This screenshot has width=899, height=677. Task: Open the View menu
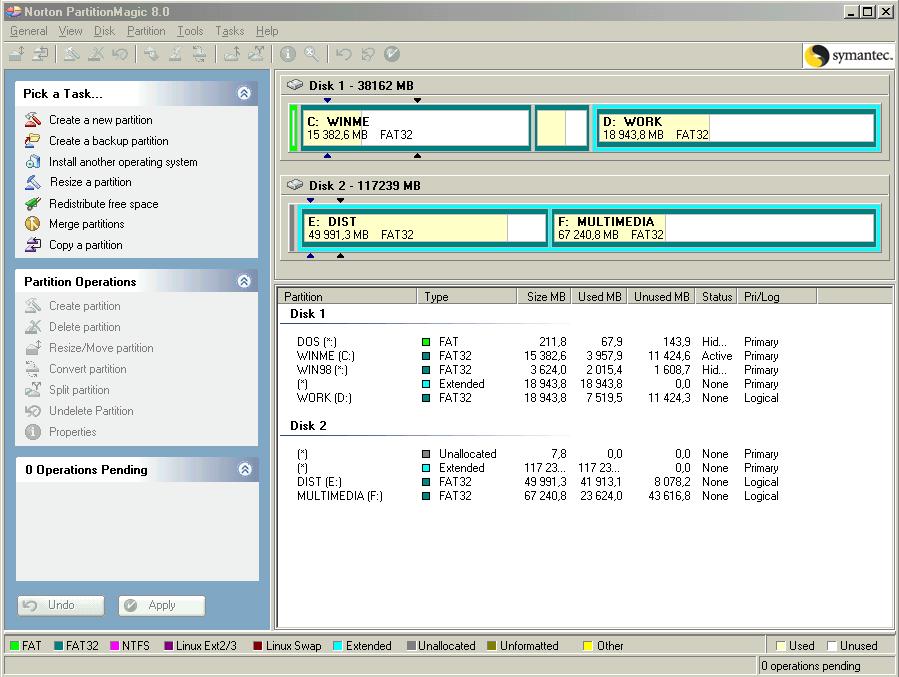point(71,31)
